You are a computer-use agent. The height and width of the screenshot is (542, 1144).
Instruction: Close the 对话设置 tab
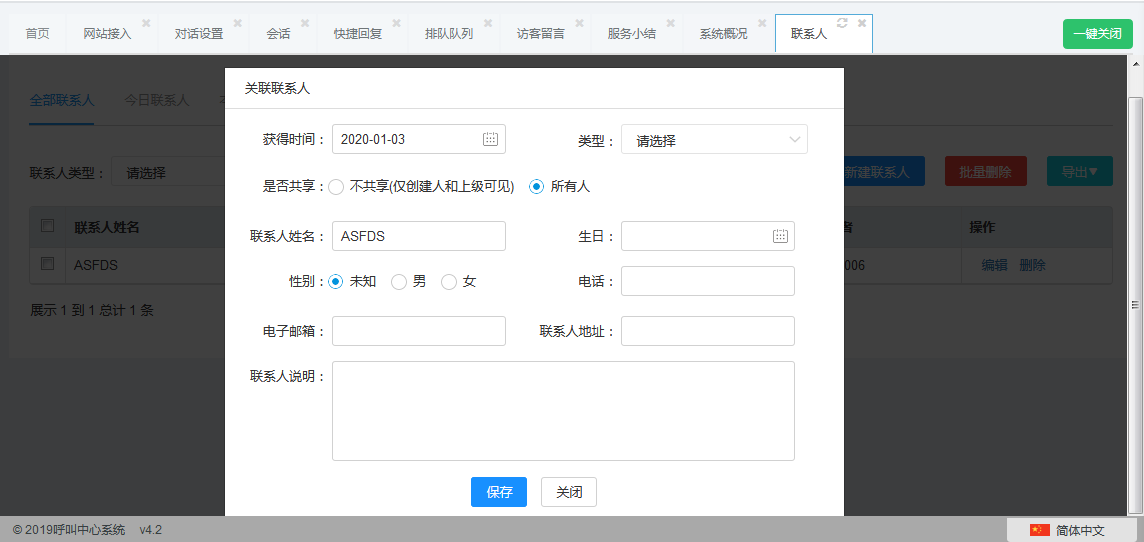[237, 23]
